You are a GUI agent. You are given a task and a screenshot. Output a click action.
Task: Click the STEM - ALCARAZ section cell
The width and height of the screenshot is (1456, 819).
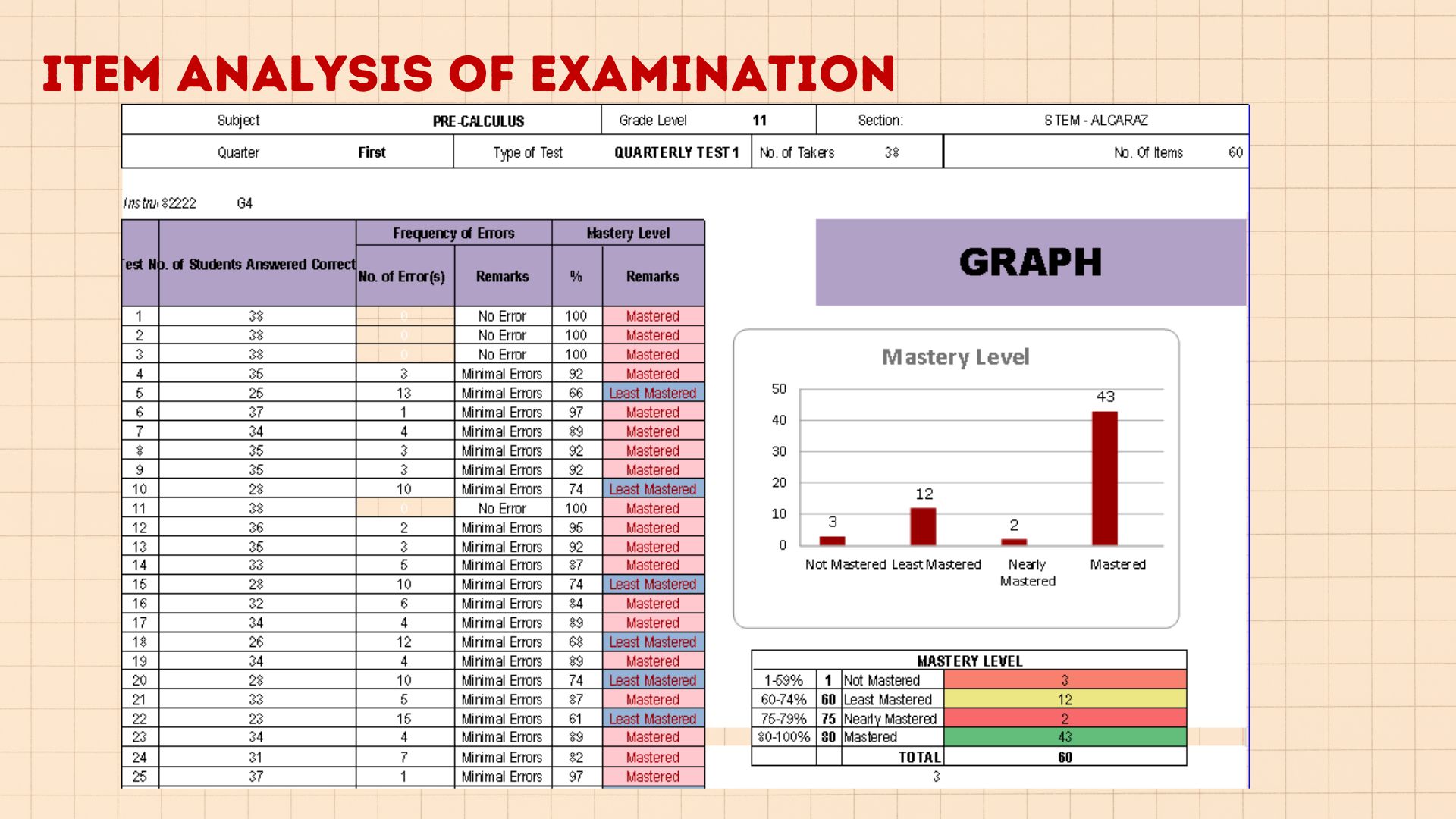[x=1095, y=120]
